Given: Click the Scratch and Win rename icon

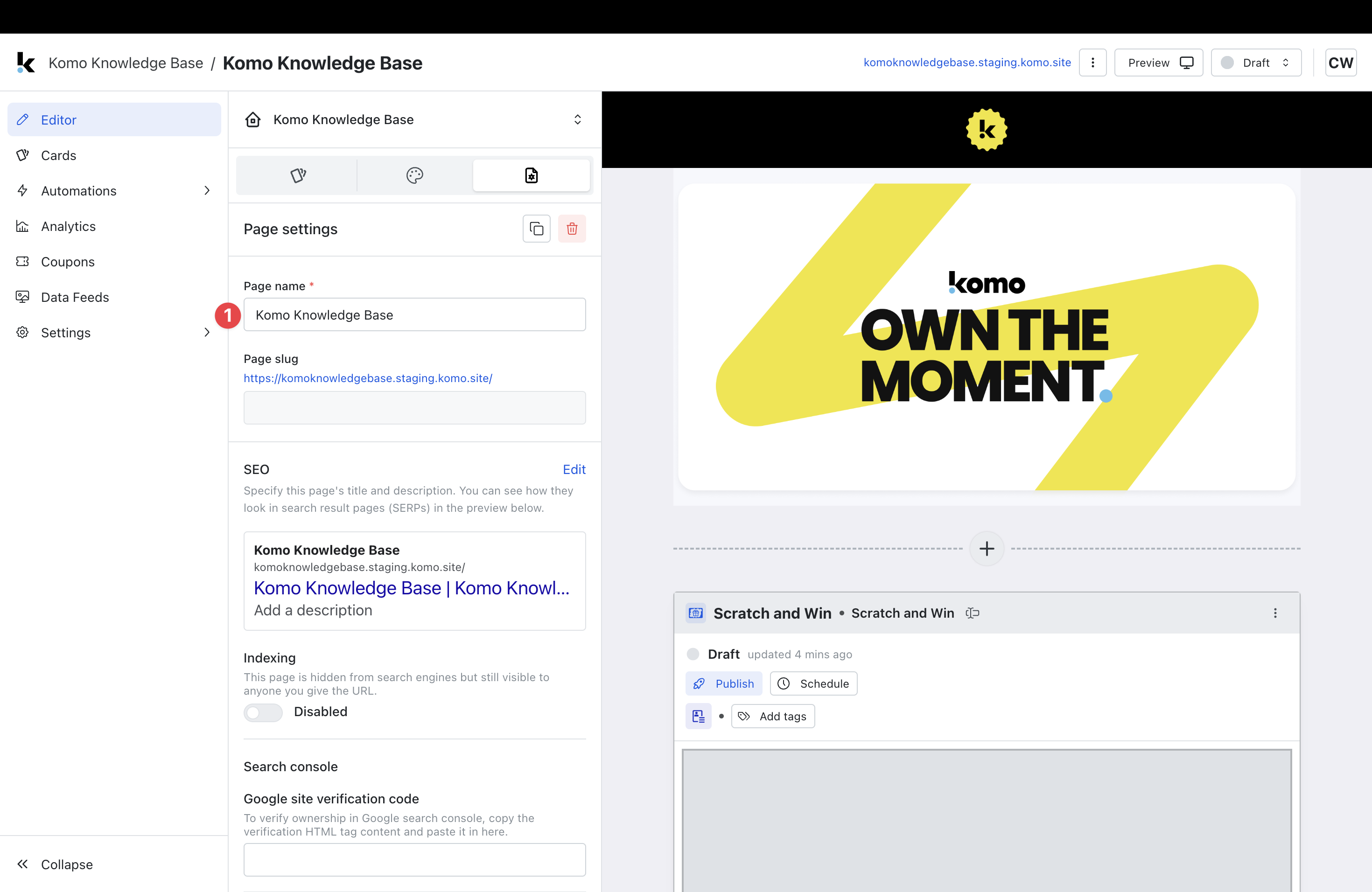Looking at the screenshot, I should (973, 613).
